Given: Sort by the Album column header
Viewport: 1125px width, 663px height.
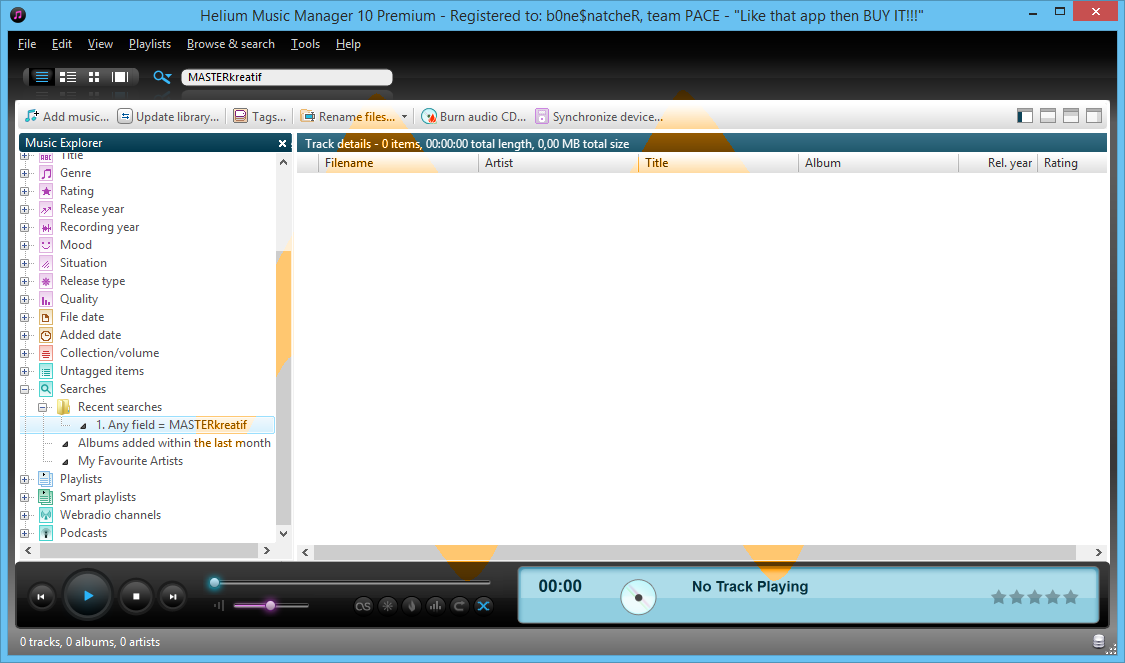Looking at the screenshot, I should [878, 163].
